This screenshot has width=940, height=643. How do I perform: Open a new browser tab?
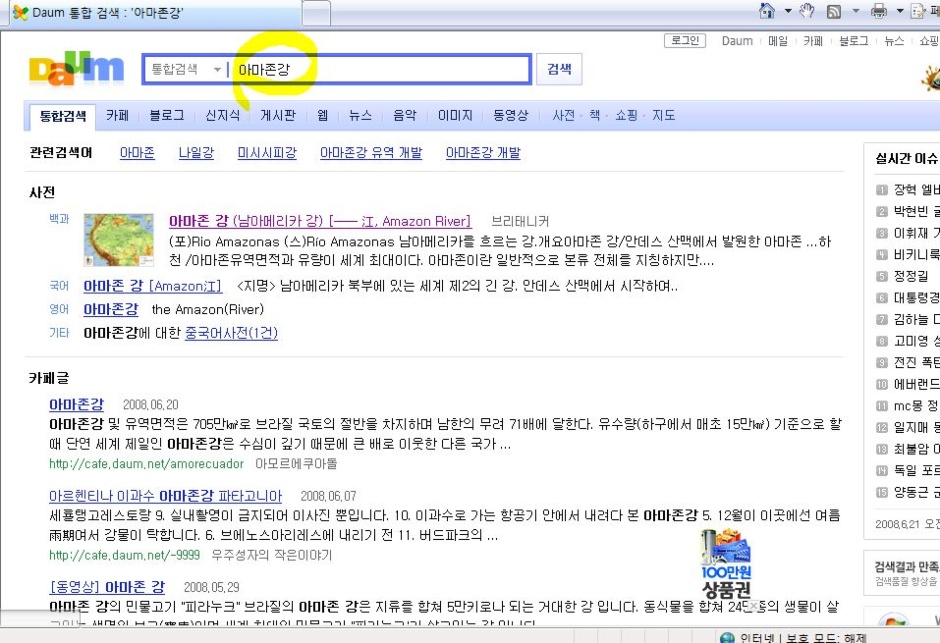316,13
